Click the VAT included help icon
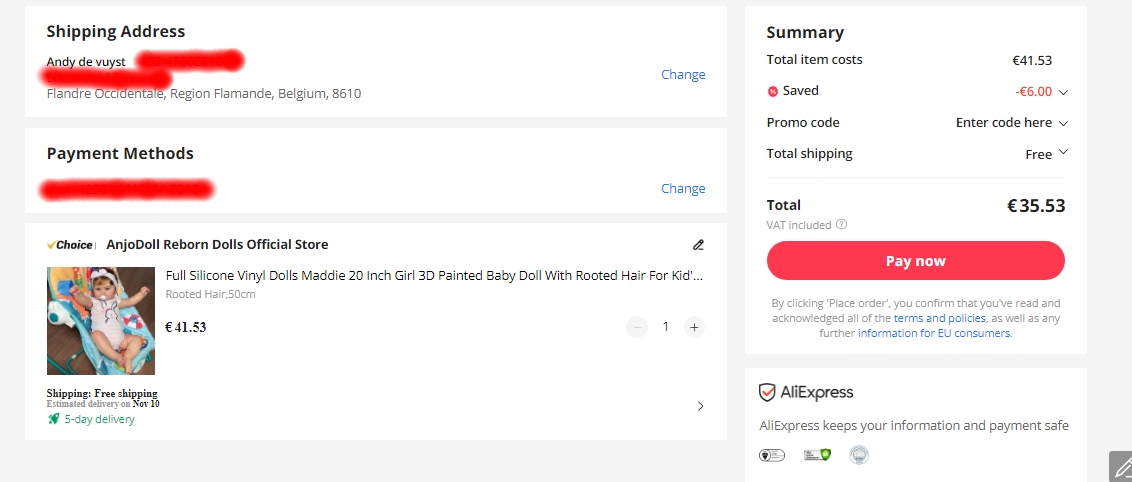 (841, 224)
